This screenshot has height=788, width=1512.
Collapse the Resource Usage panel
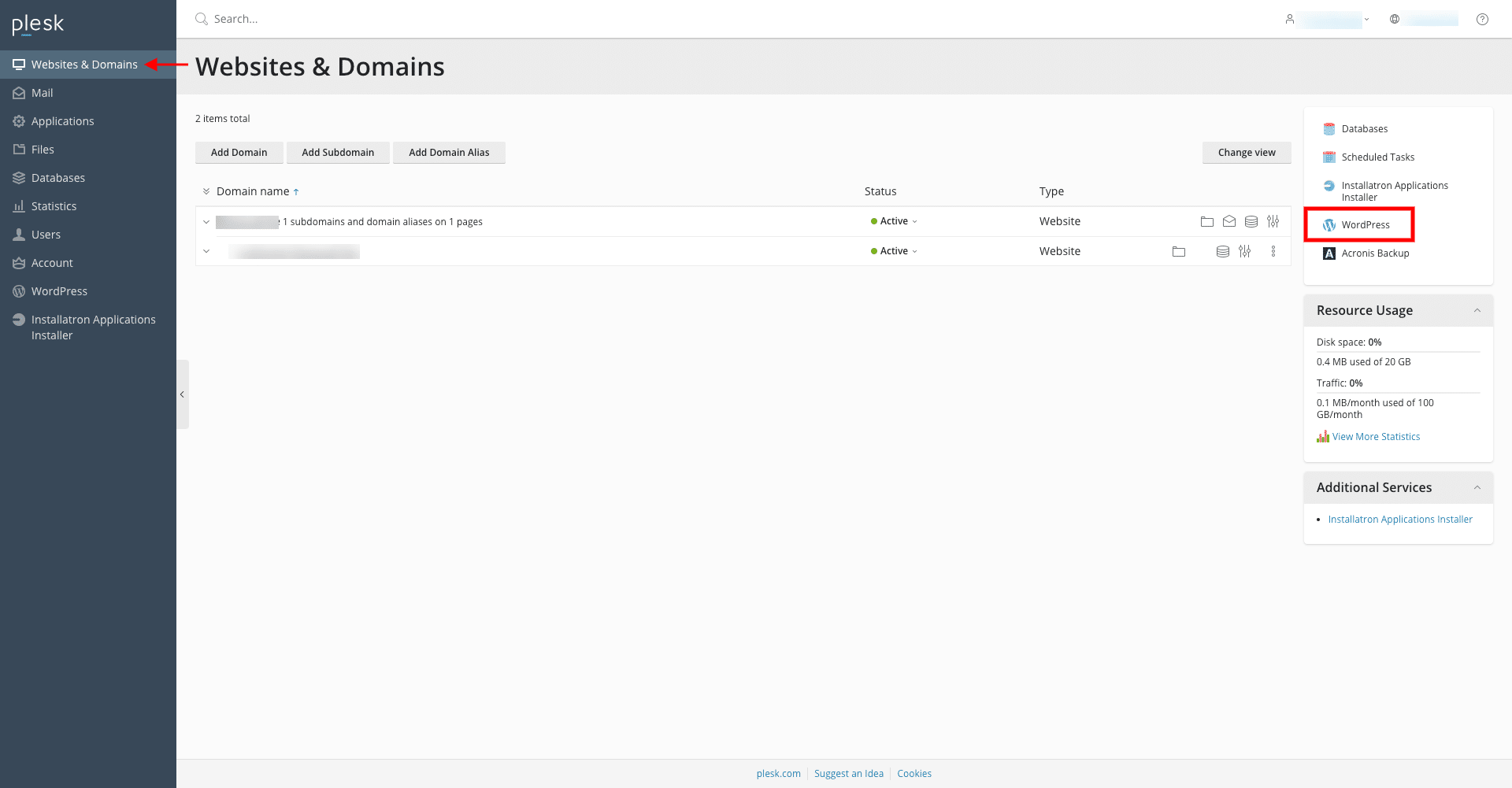[x=1477, y=311]
